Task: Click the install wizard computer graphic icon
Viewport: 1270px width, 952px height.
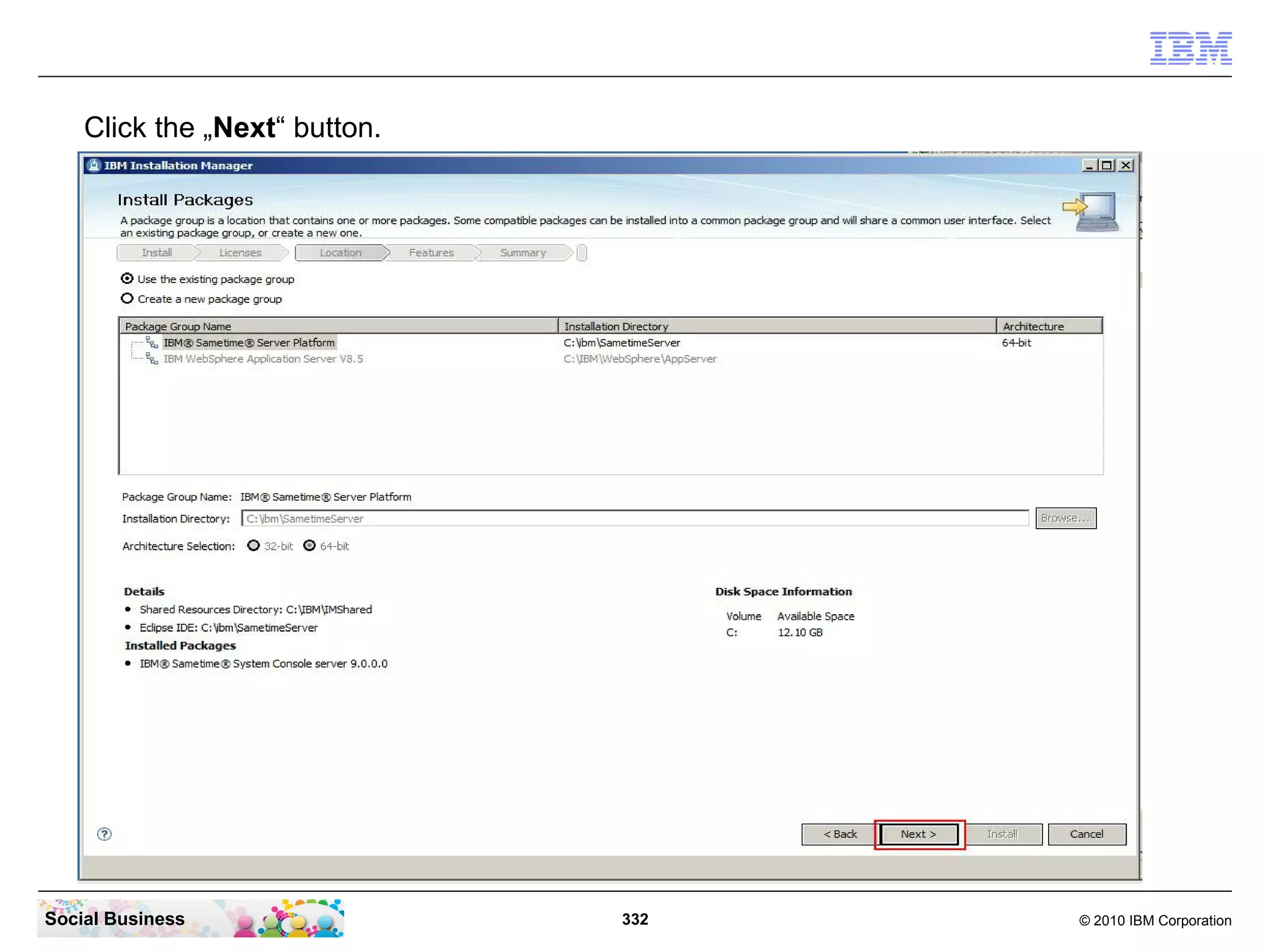Action: (x=1091, y=212)
